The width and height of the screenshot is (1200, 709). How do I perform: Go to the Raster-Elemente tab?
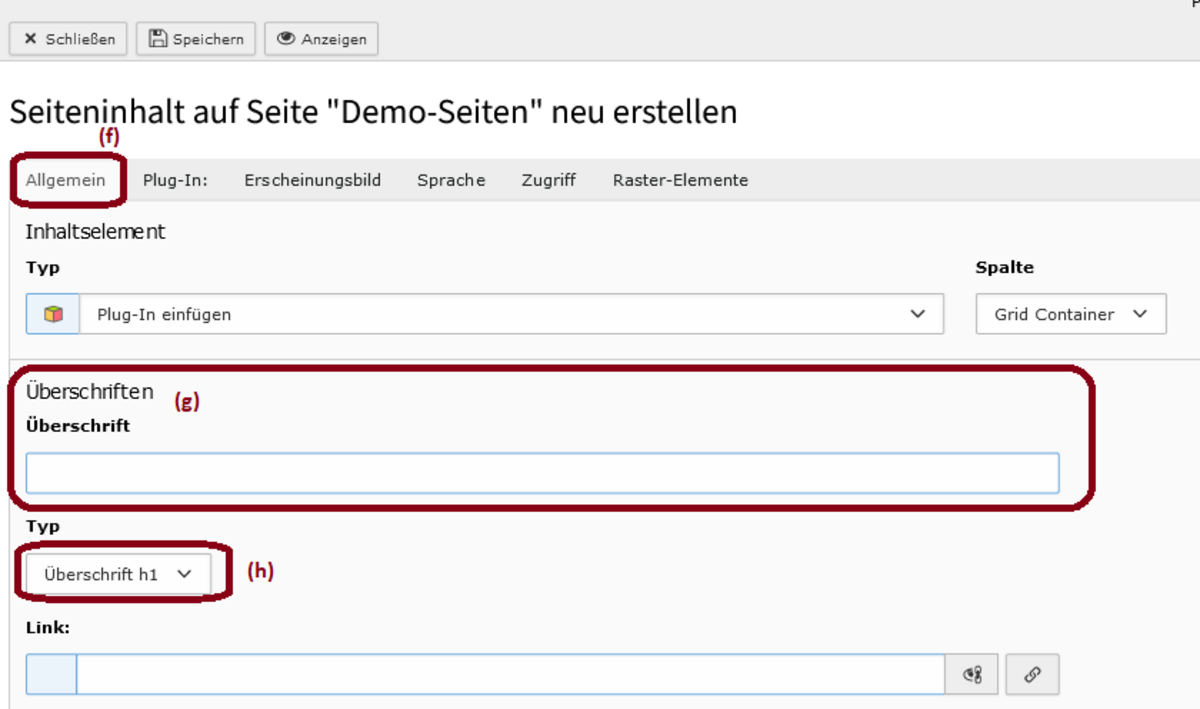(680, 180)
